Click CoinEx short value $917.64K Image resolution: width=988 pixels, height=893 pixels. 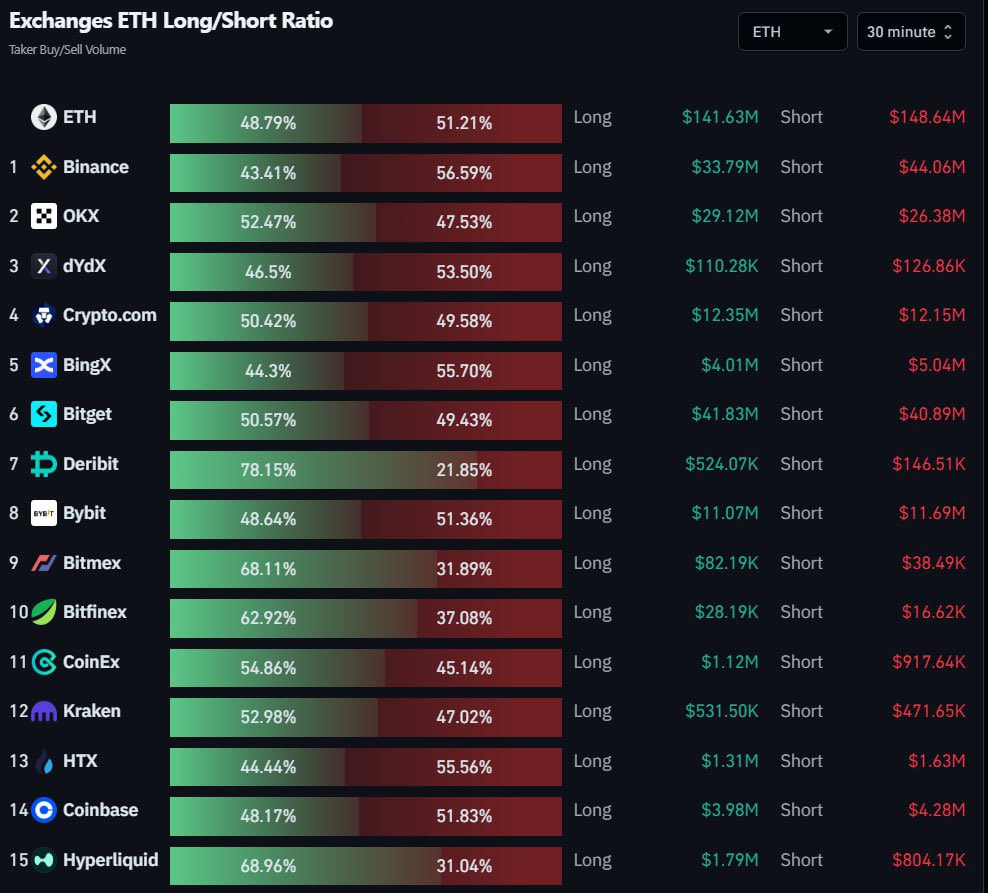tap(929, 662)
